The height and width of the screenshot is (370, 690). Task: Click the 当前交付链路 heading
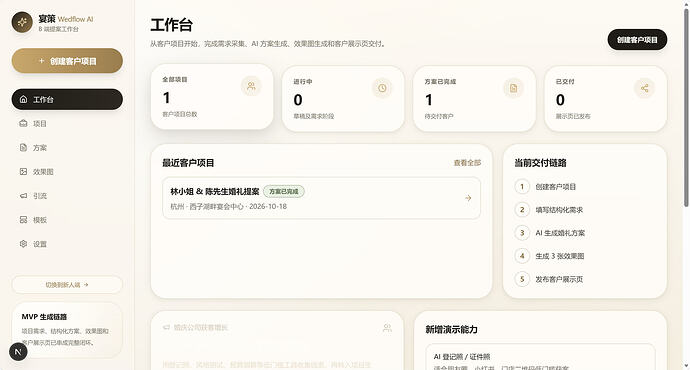540,163
